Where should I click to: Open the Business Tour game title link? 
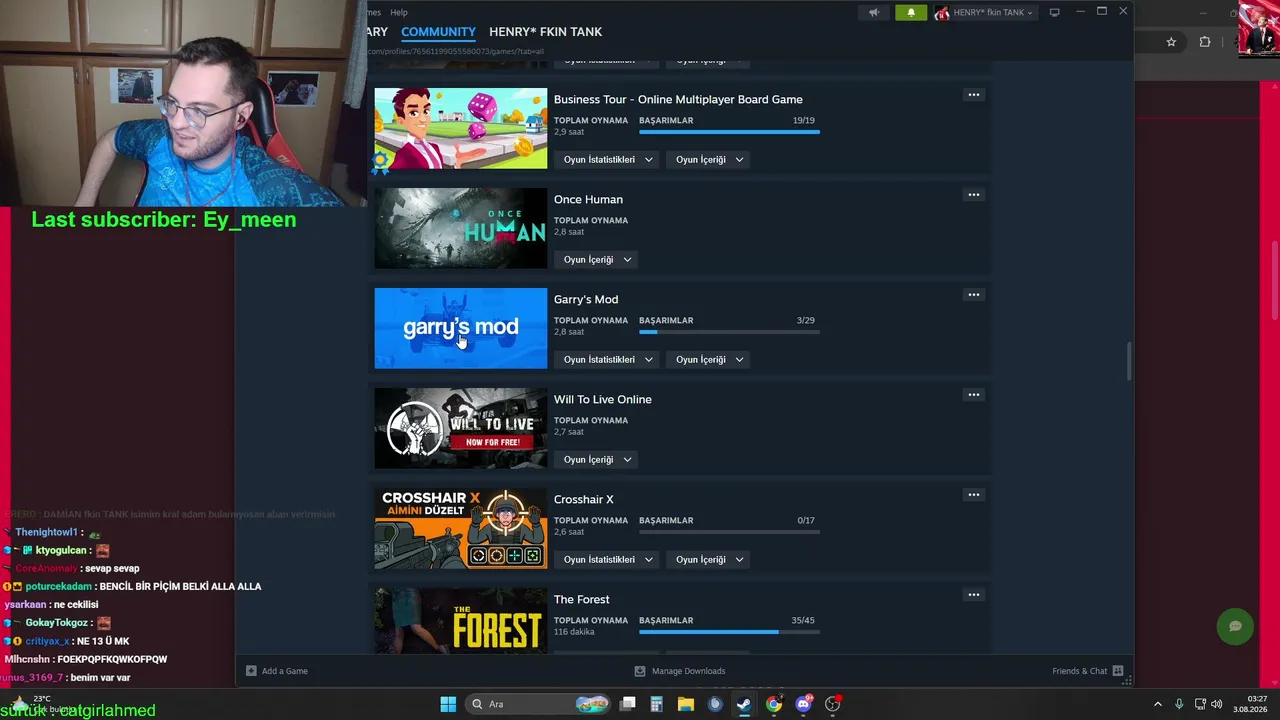678,100
